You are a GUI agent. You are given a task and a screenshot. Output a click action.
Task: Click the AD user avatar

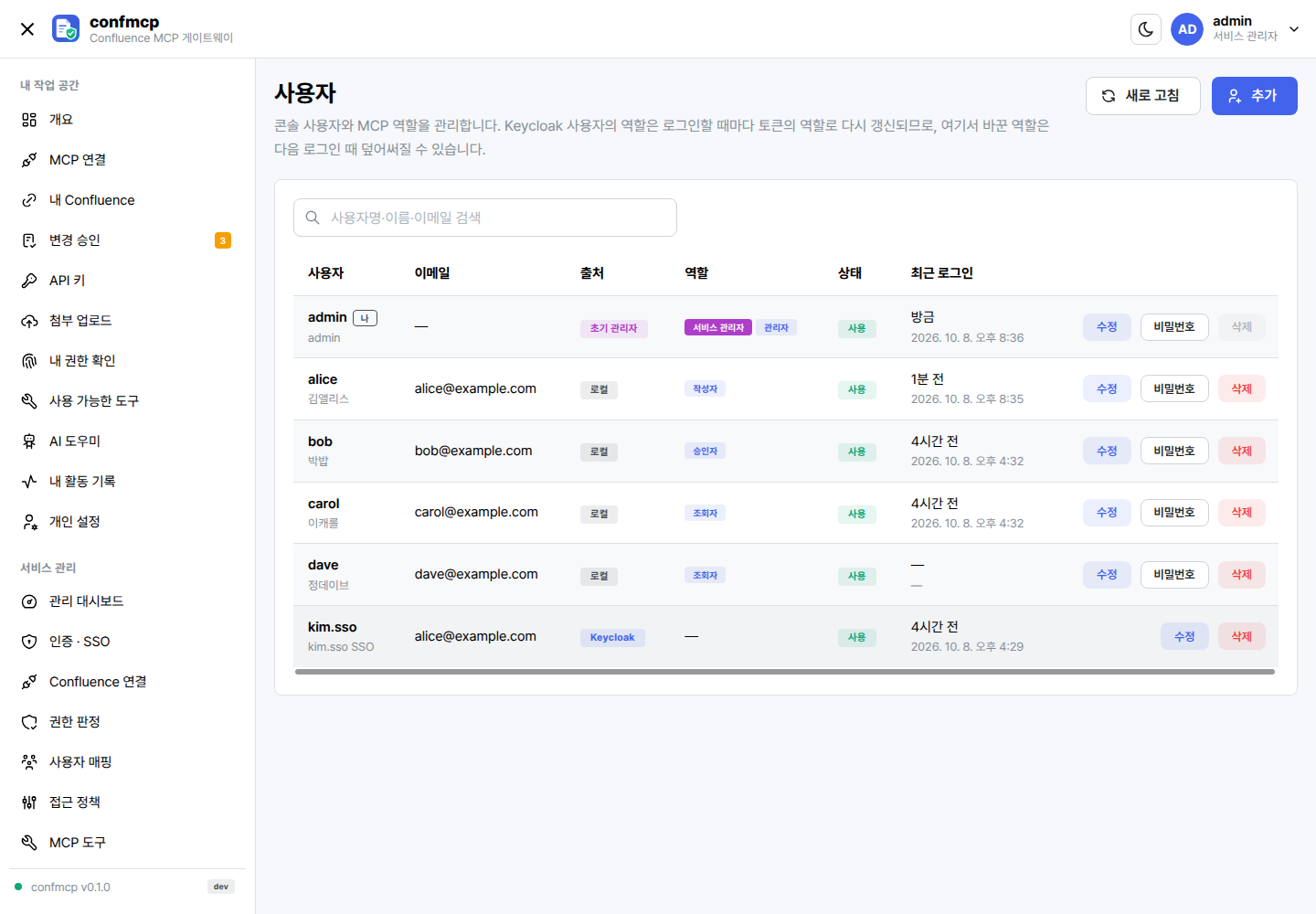tap(1187, 29)
